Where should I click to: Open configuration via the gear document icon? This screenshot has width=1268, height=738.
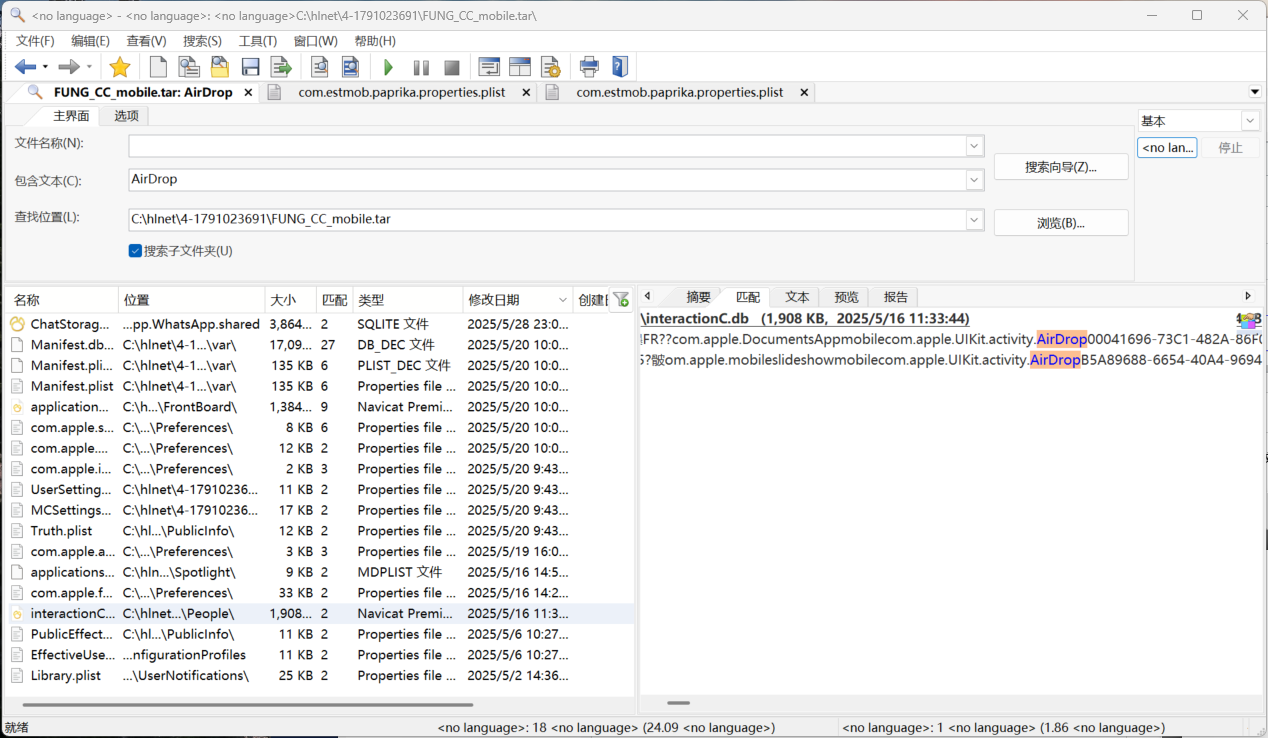(x=550, y=67)
